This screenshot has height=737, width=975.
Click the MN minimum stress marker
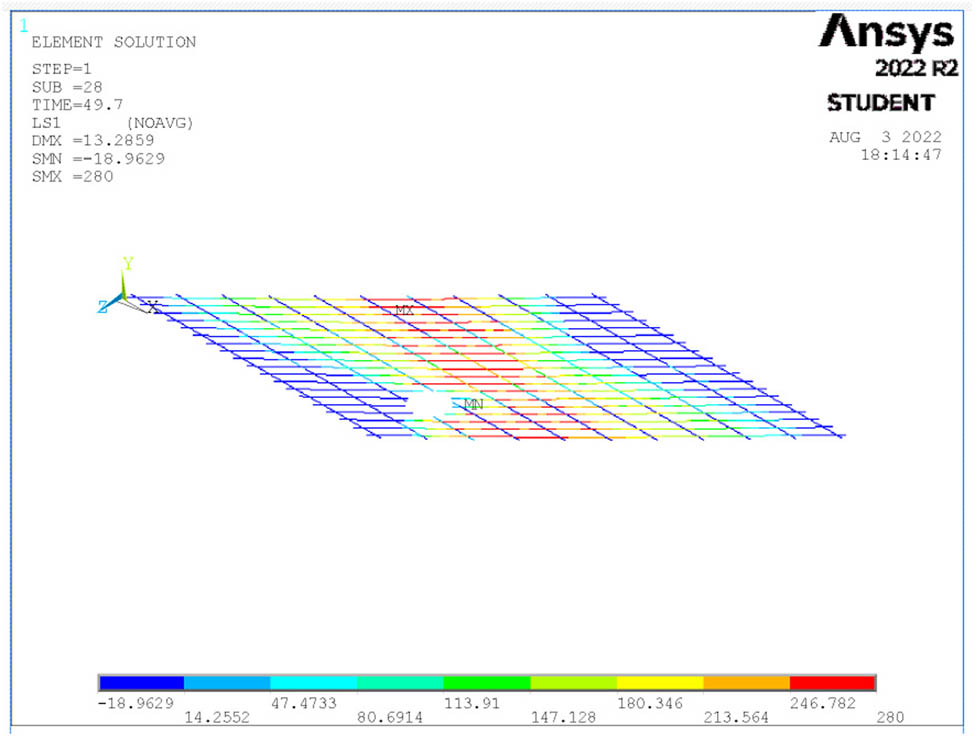coord(473,404)
